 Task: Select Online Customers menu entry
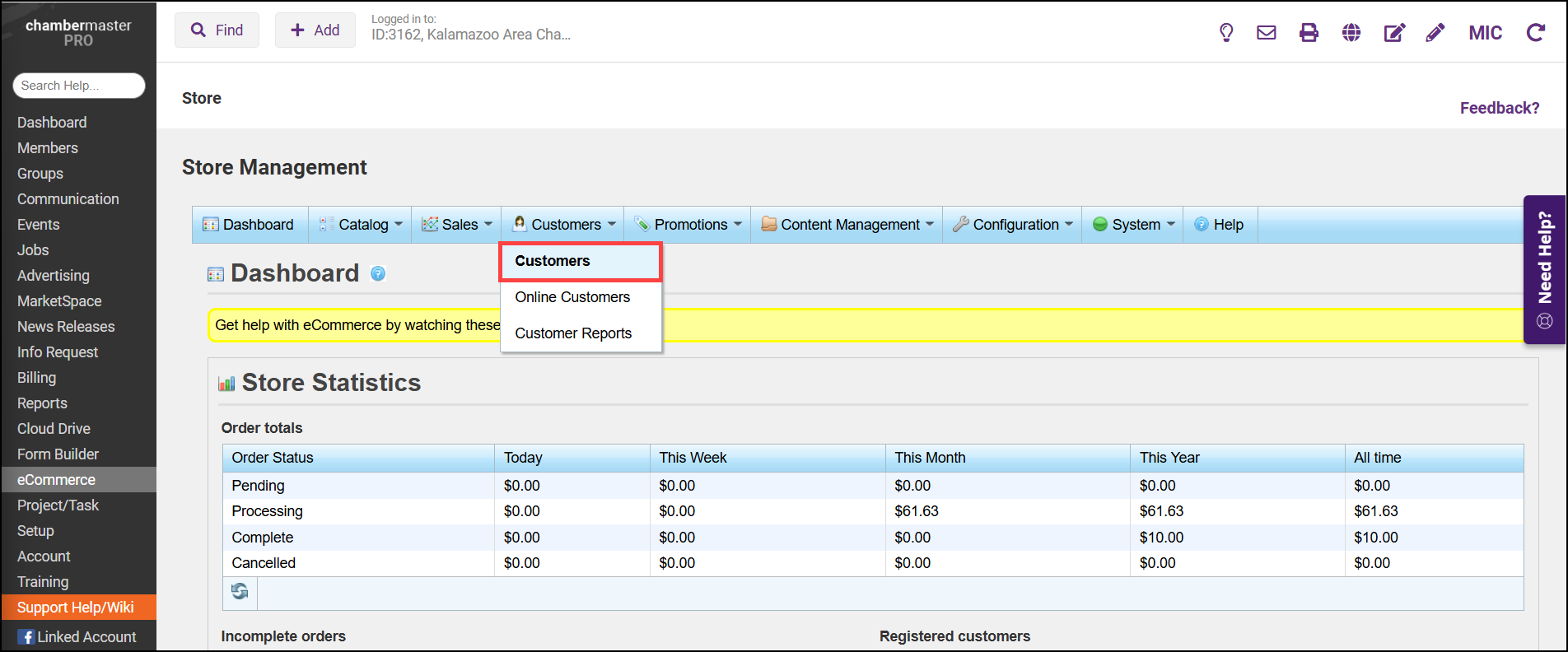tap(572, 297)
